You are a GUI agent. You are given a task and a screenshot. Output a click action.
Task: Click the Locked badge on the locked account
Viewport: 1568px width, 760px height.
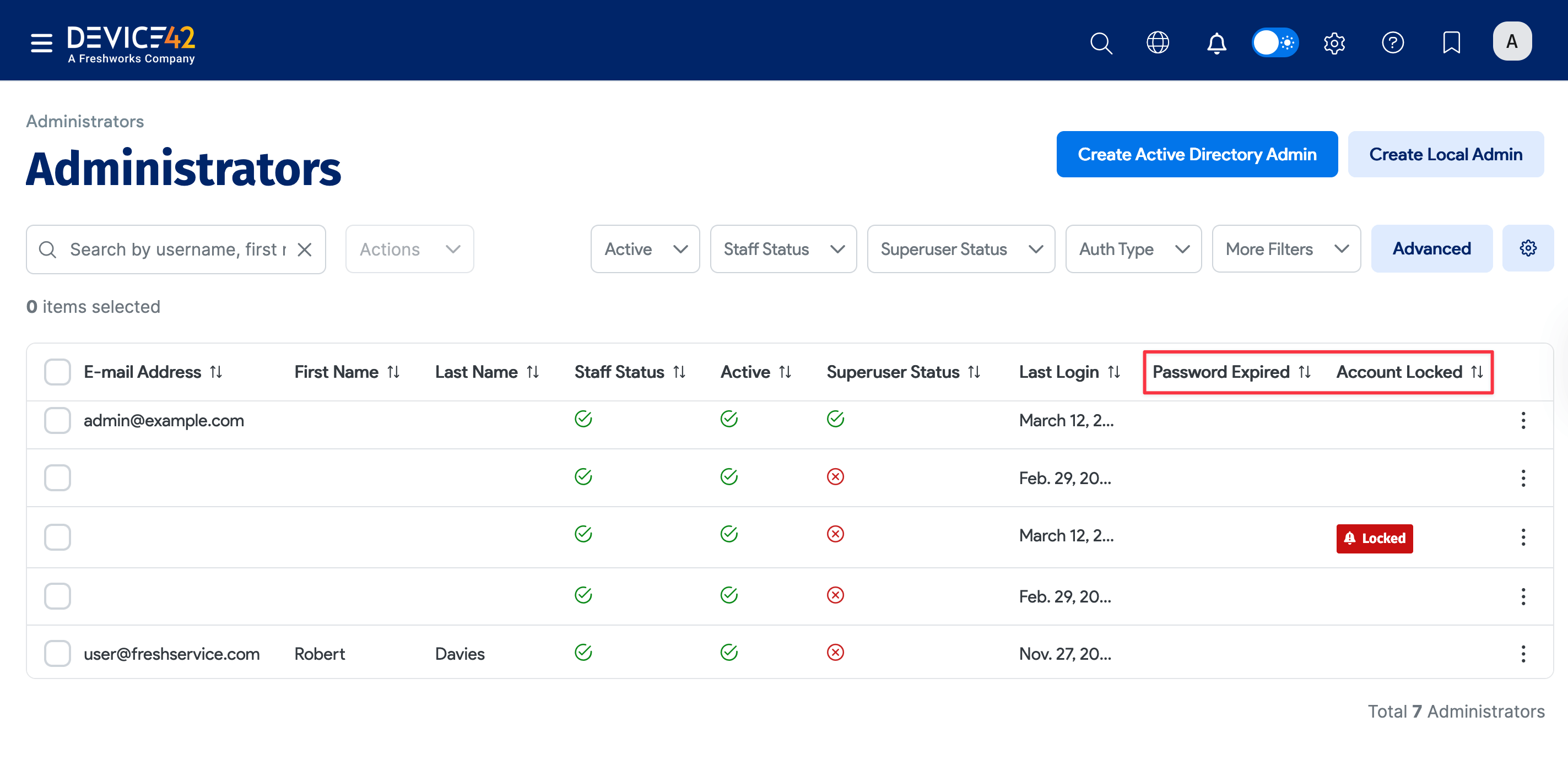coord(1374,538)
